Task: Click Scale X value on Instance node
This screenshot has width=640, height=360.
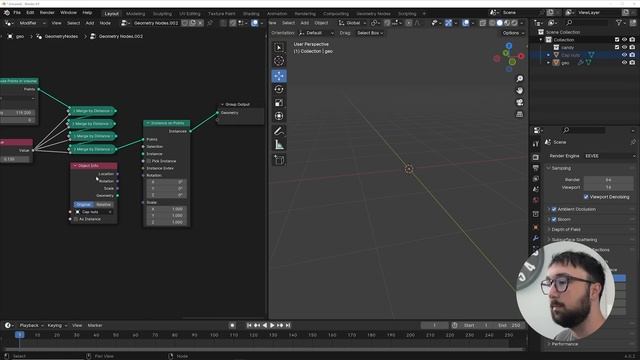Action: click(167, 209)
